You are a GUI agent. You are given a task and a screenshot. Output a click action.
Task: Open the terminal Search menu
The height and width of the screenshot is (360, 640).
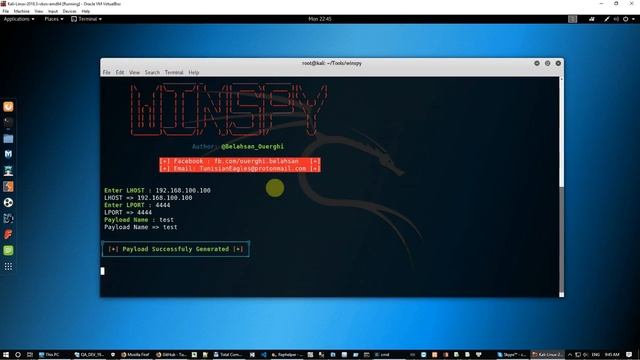pyautogui.click(x=152, y=72)
